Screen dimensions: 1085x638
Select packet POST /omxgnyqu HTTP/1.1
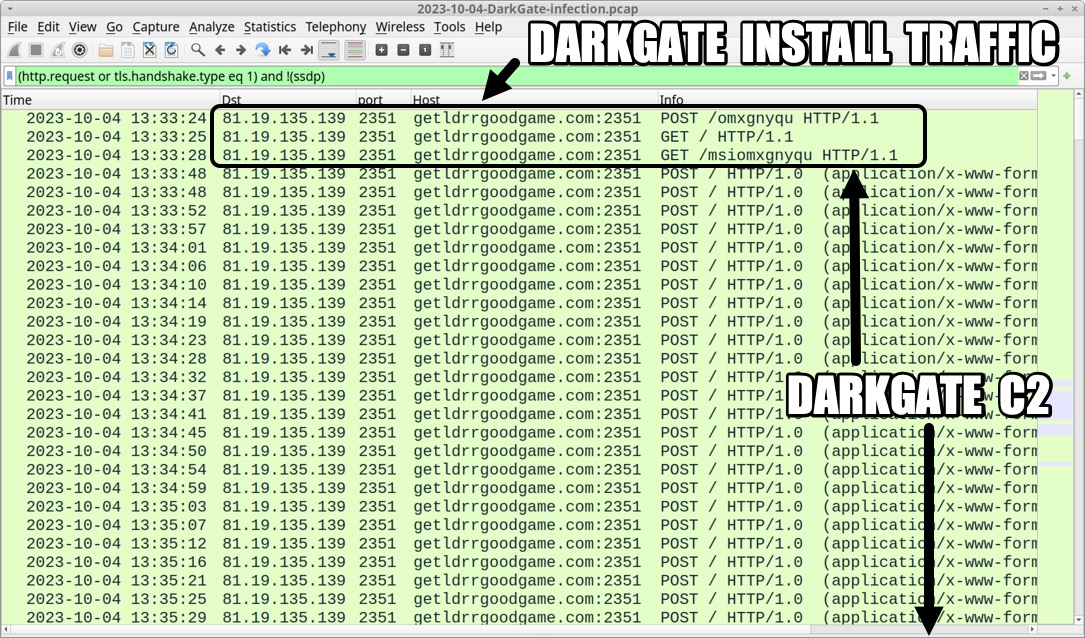pyautogui.click(x=519, y=118)
